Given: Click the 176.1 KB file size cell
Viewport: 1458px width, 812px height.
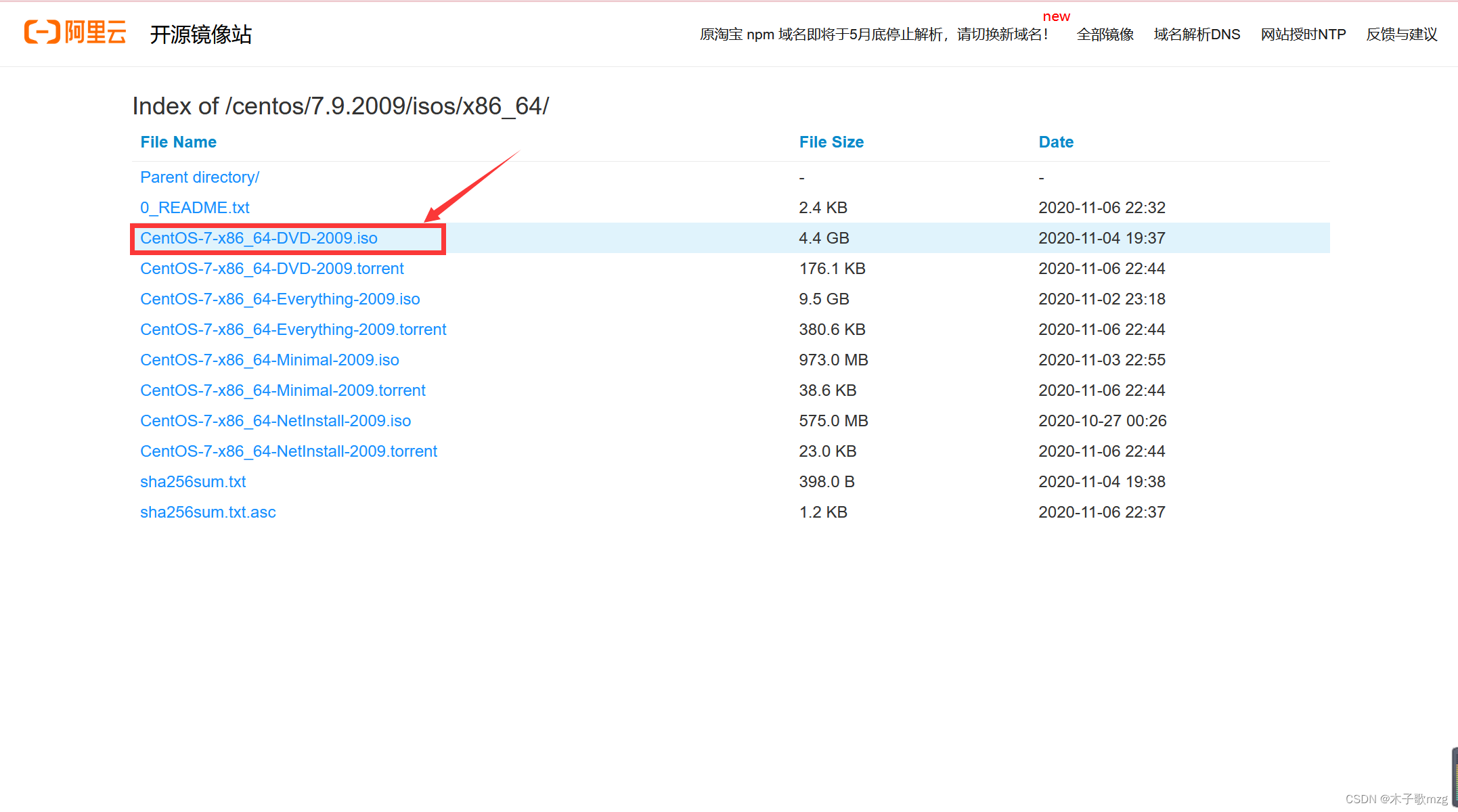Looking at the screenshot, I should [832, 269].
